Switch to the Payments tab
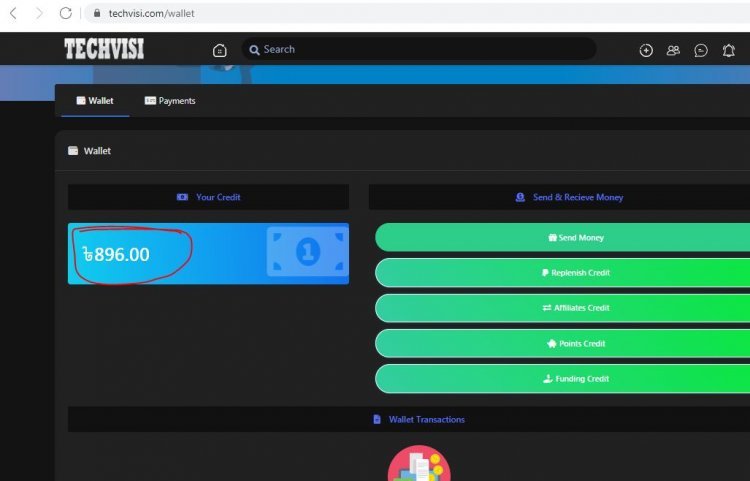750x481 pixels. [x=170, y=101]
